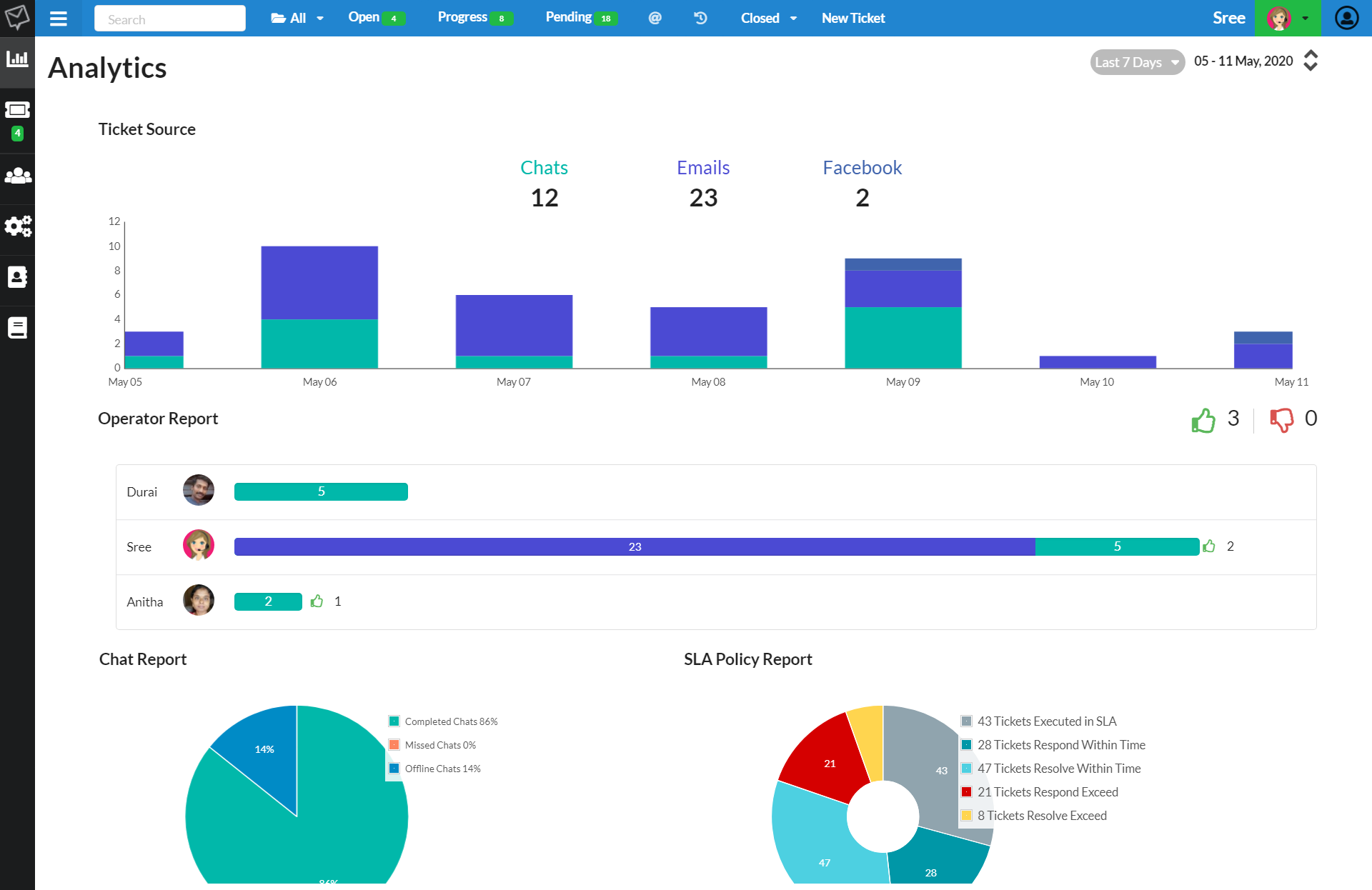Open the Analytics bar-chart sidebar icon
This screenshot has height=890, width=1372.
[x=17, y=59]
